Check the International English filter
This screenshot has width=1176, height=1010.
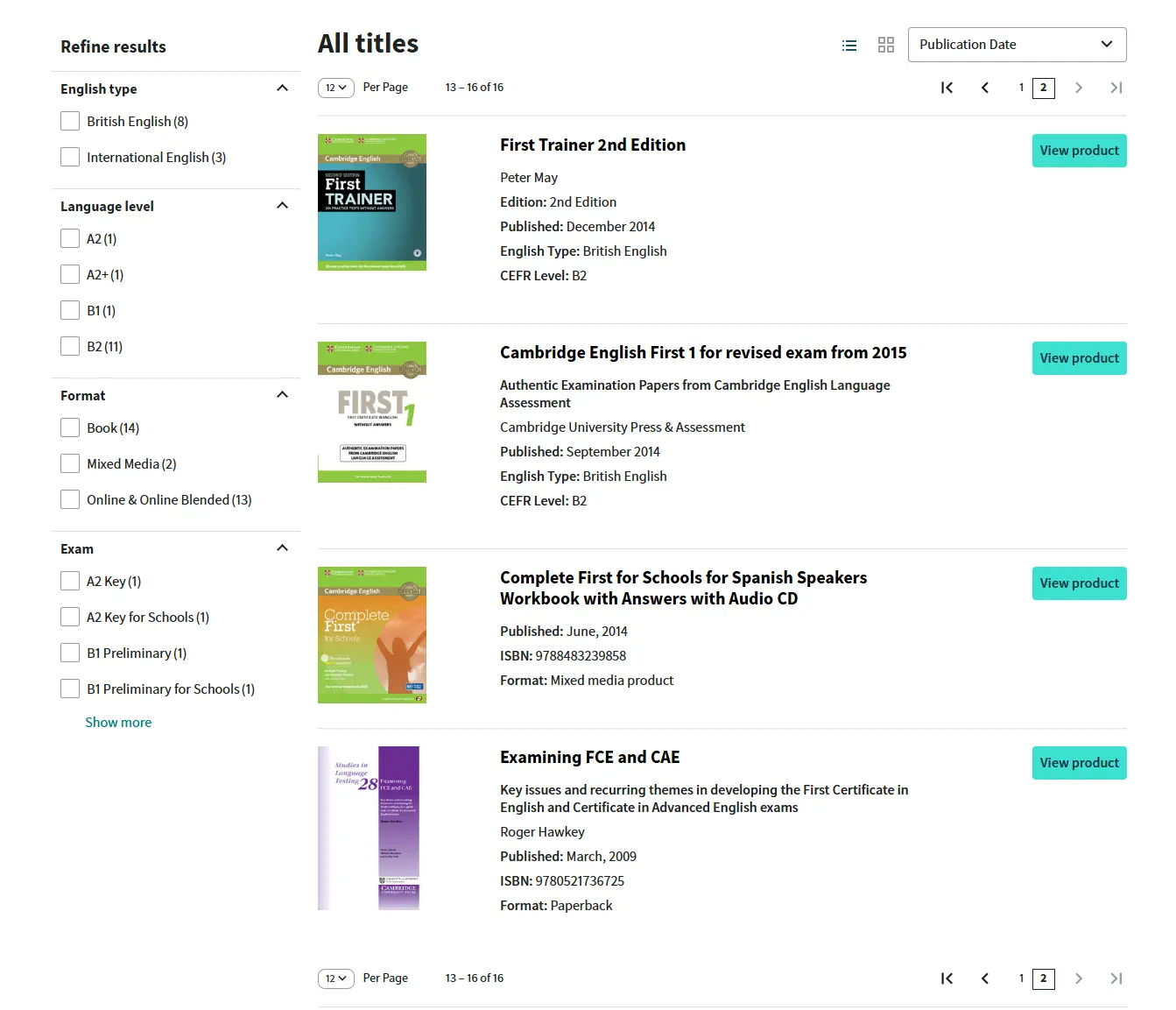(70, 158)
